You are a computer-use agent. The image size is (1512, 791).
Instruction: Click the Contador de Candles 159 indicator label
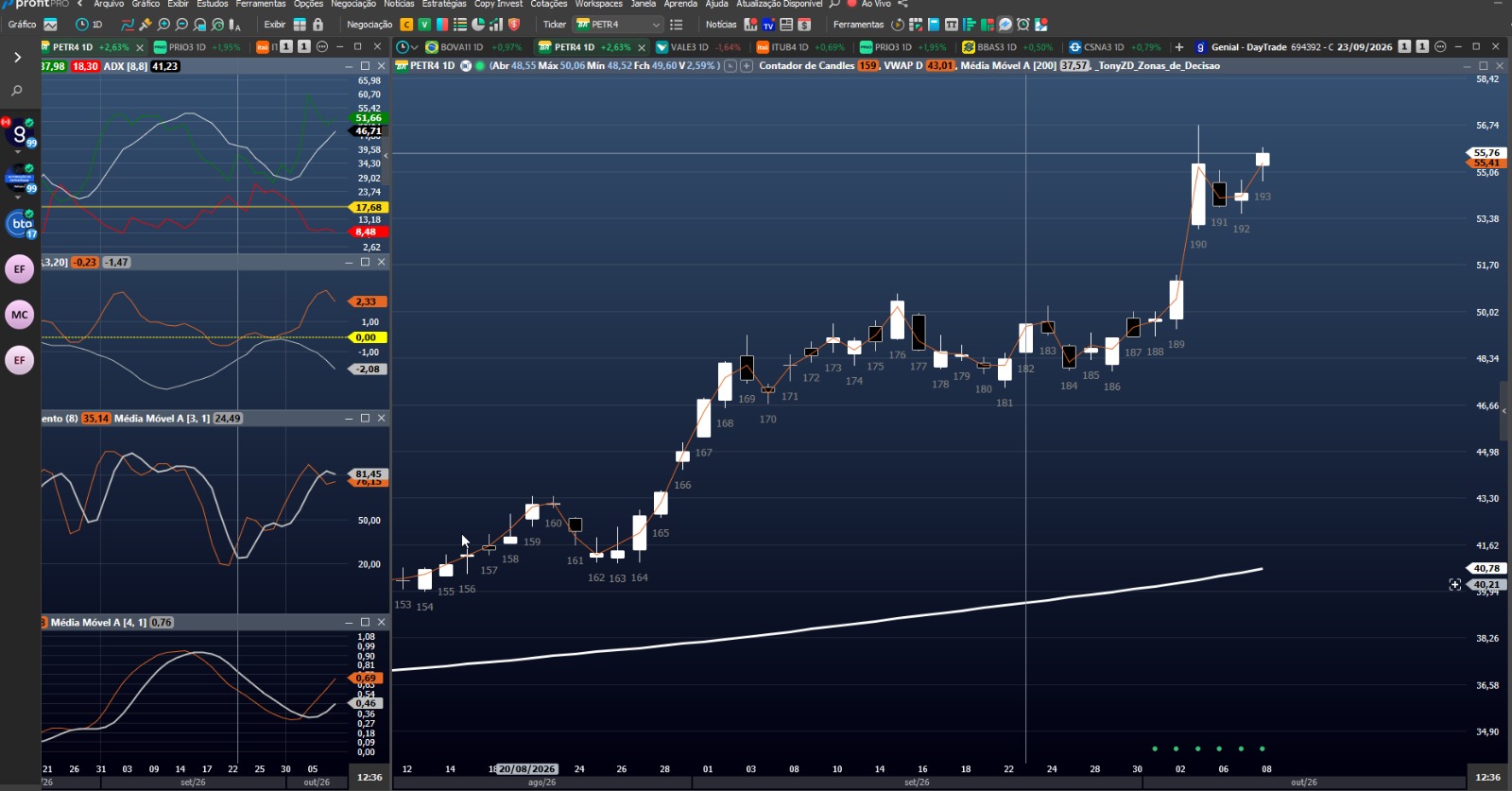click(x=819, y=66)
